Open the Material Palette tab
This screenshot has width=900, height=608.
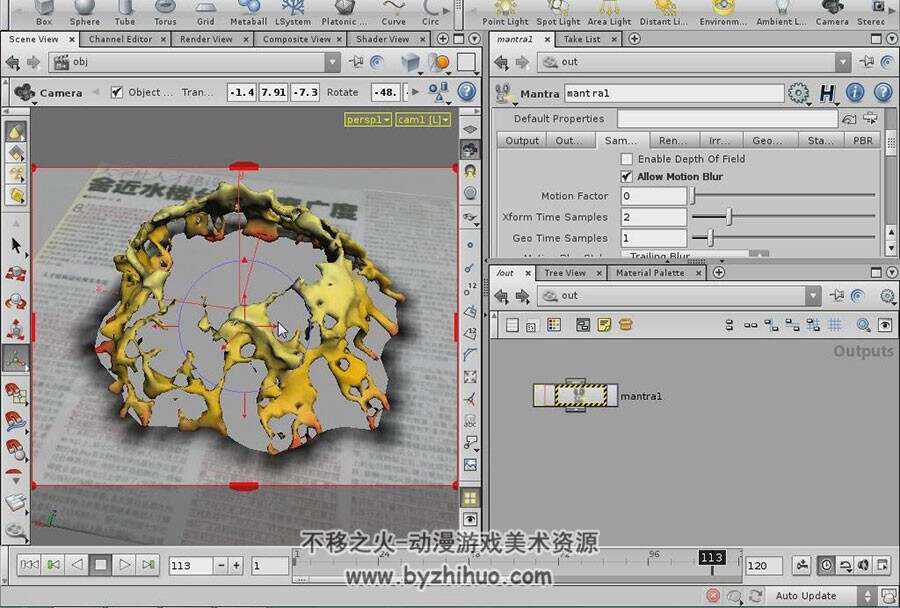pos(650,273)
